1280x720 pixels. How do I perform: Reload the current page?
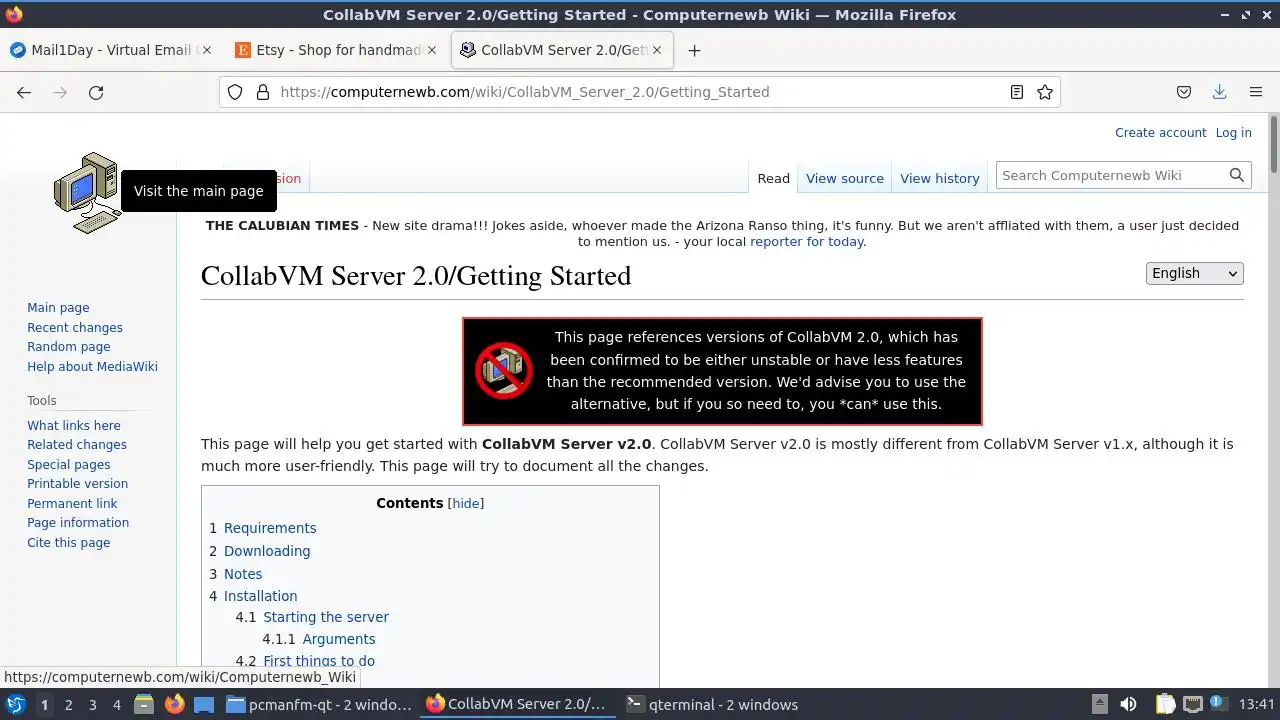(96, 92)
